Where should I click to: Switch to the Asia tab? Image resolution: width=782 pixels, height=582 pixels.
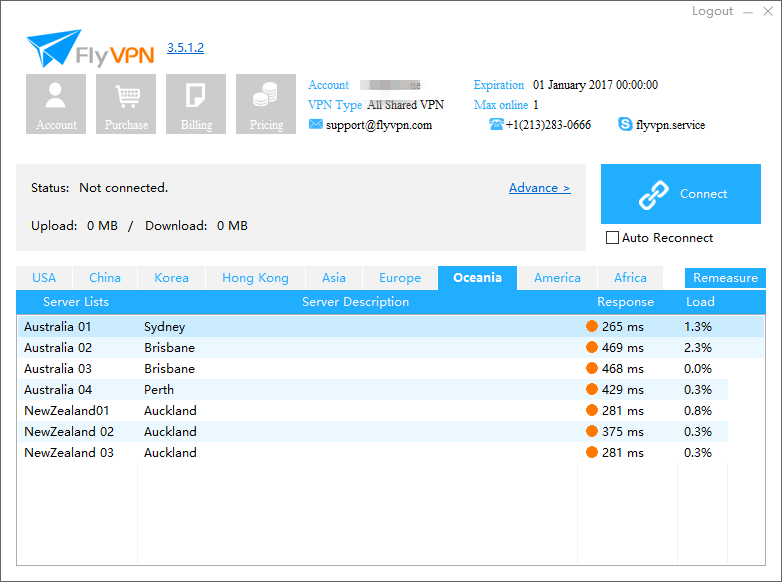tap(334, 278)
